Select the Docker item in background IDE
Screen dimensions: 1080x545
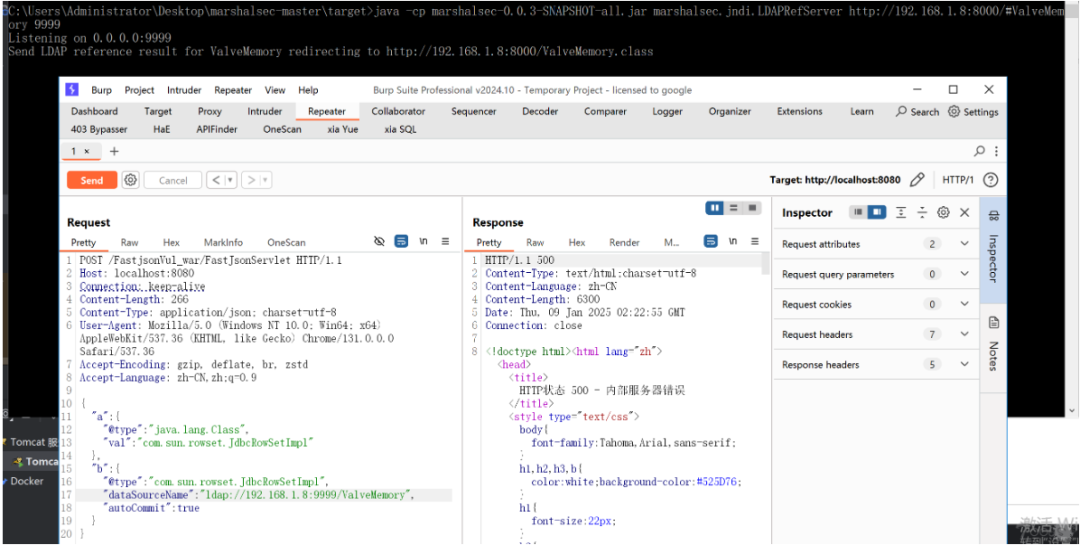point(27,481)
